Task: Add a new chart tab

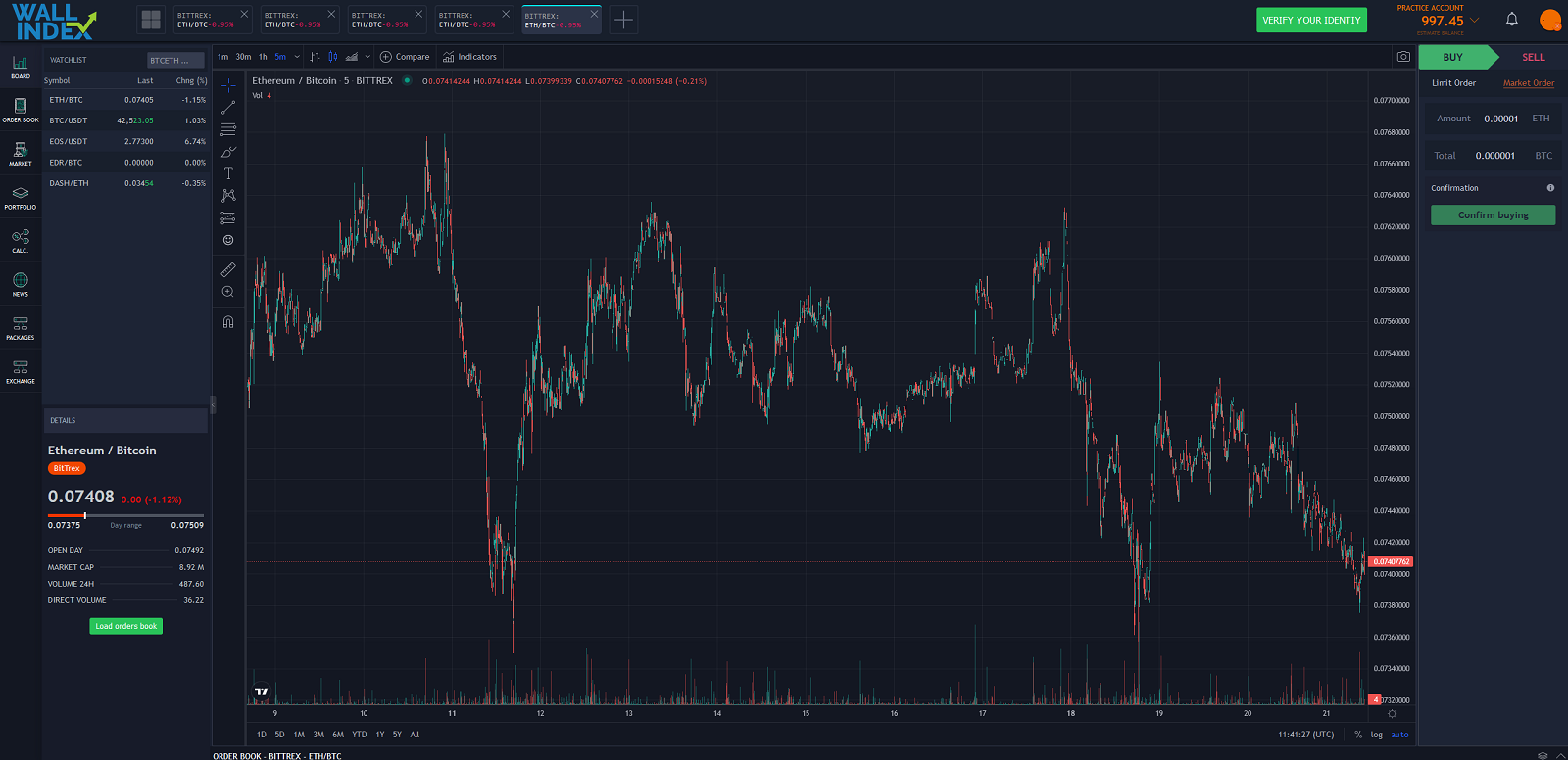Action: pyautogui.click(x=623, y=20)
